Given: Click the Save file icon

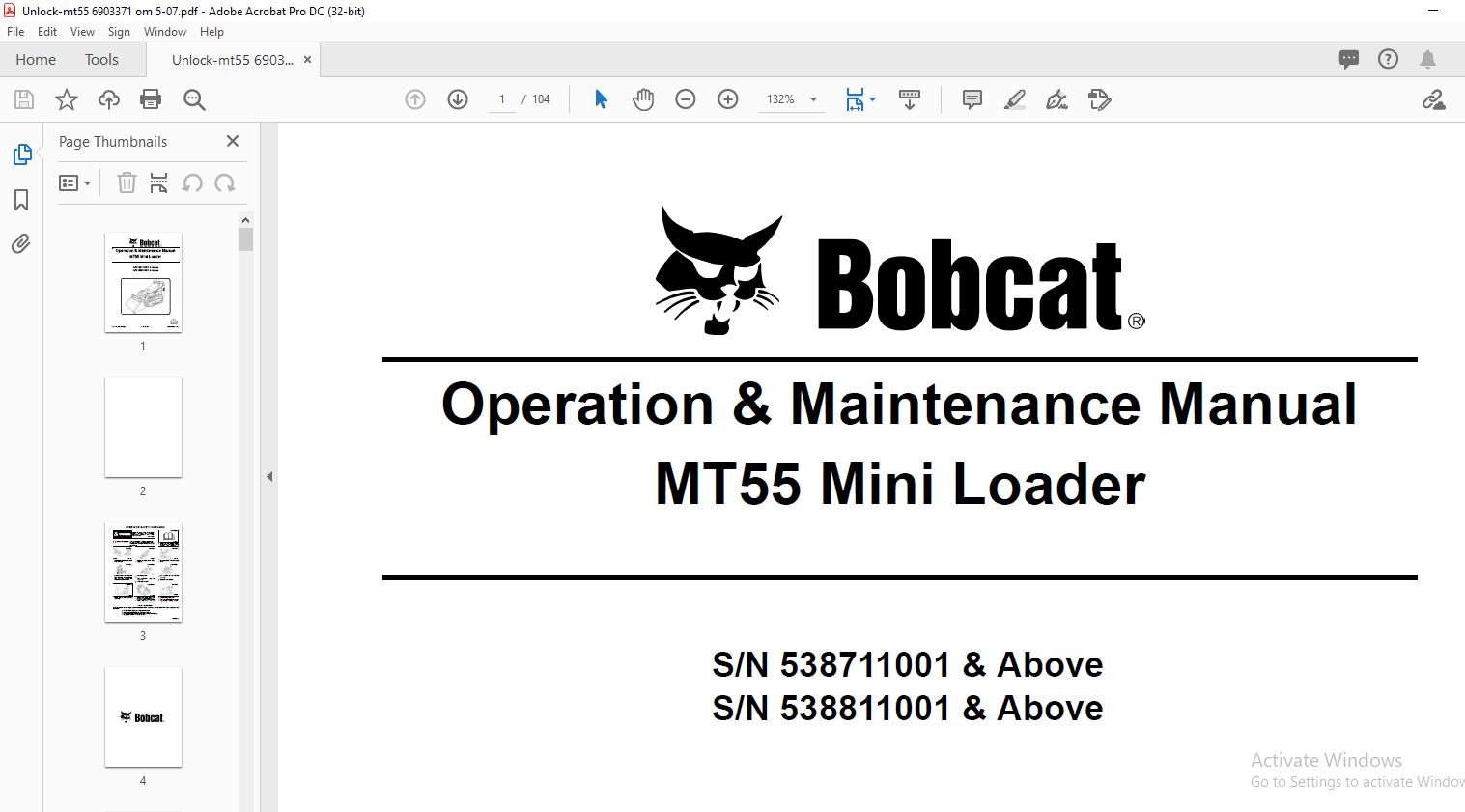Looking at the screenshot, I should [x=24, y=99].
